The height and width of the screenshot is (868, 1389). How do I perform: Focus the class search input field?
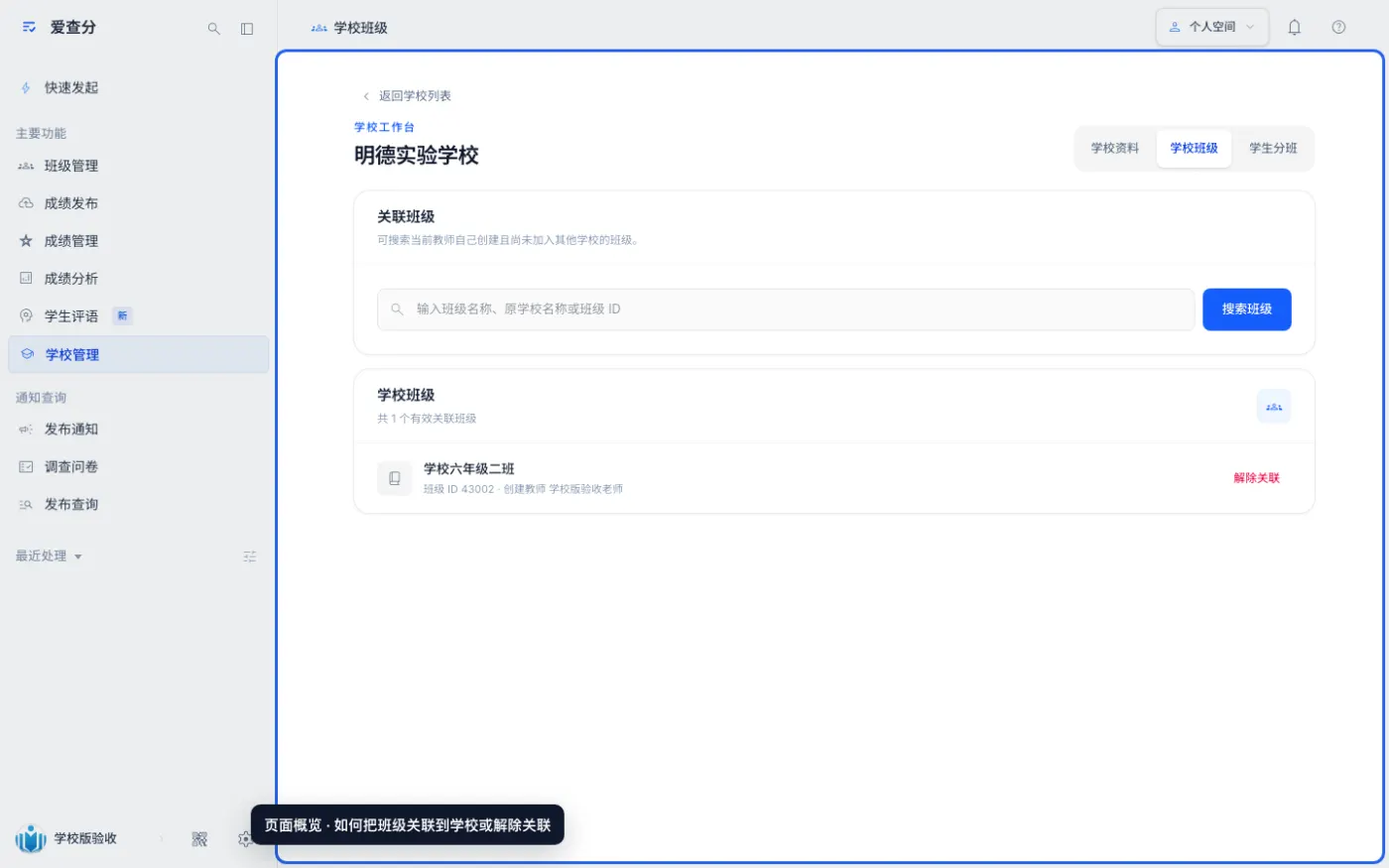point(786,310)
